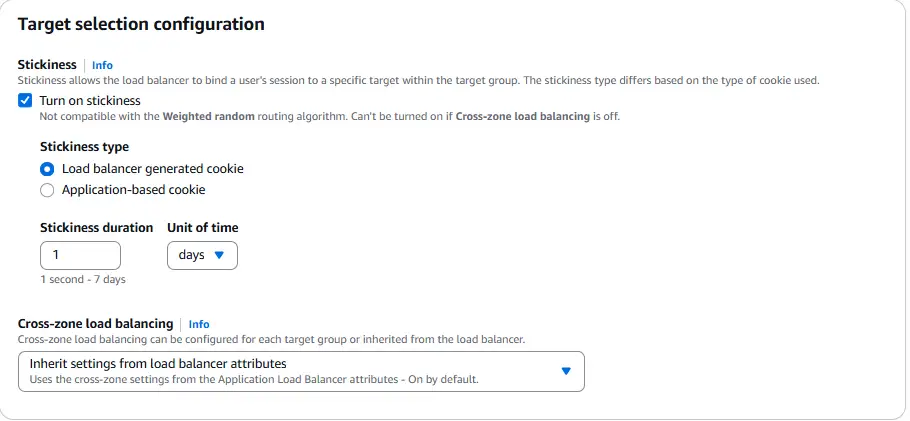910x421 pixels.
Task: Uncheck the Turn on stickiness checkbox
Action: (25, 100)
